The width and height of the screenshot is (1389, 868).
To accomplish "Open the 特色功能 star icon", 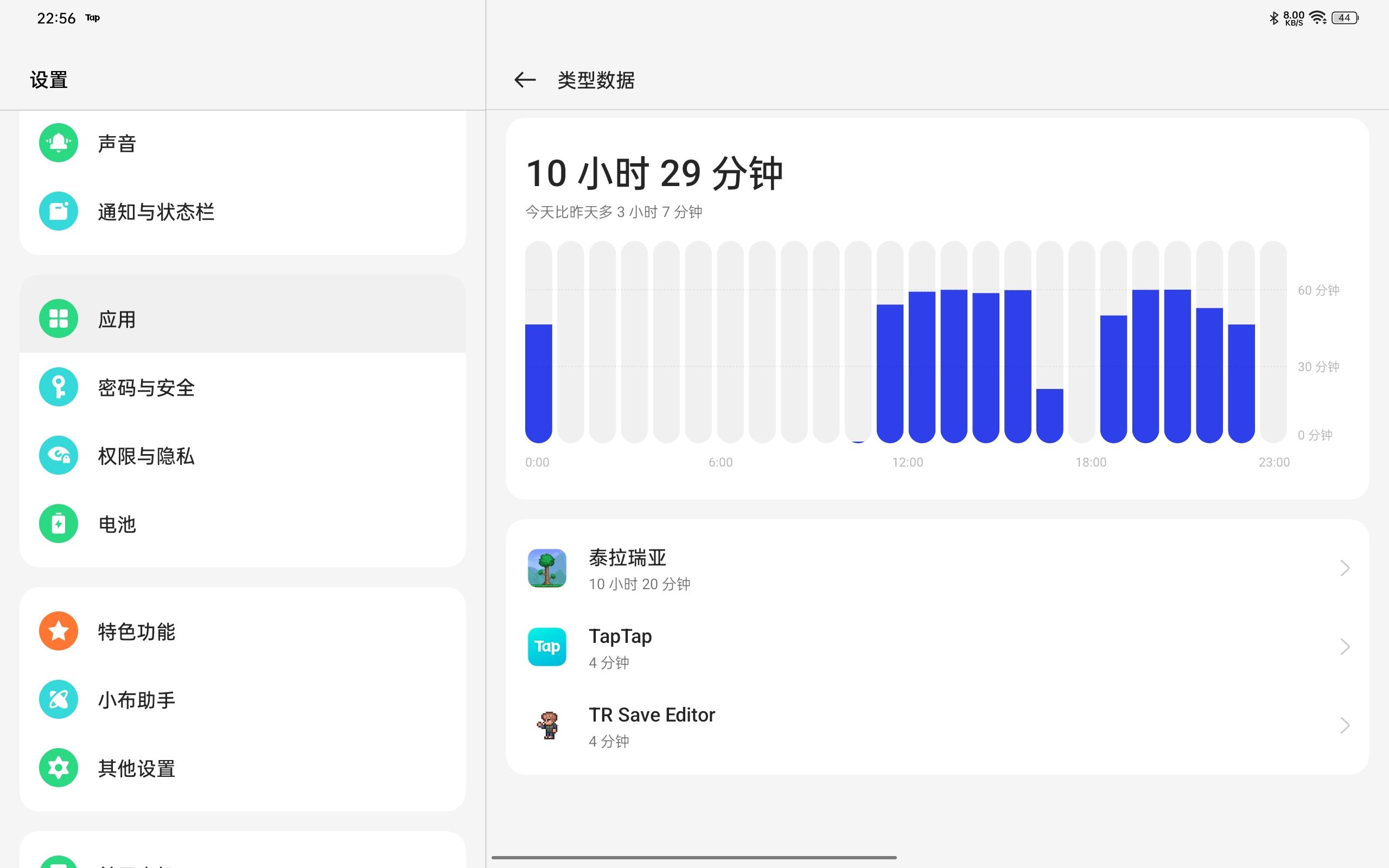I will pyautogui.click(x=58, y=630).
